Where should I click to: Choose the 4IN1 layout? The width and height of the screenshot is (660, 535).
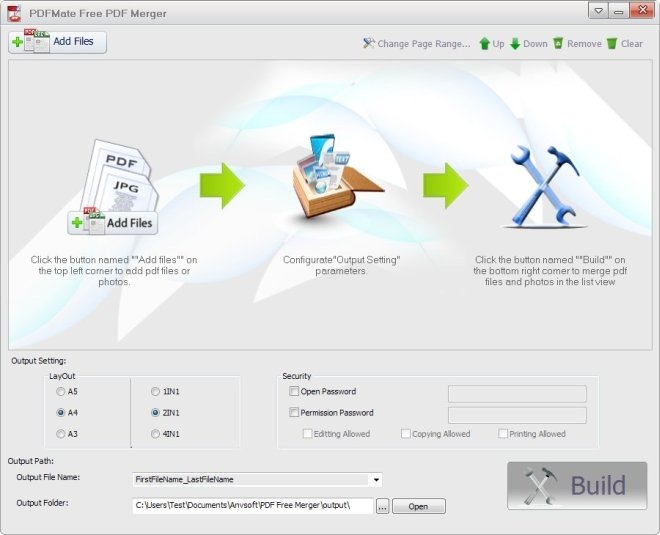(x=165, y=434)
